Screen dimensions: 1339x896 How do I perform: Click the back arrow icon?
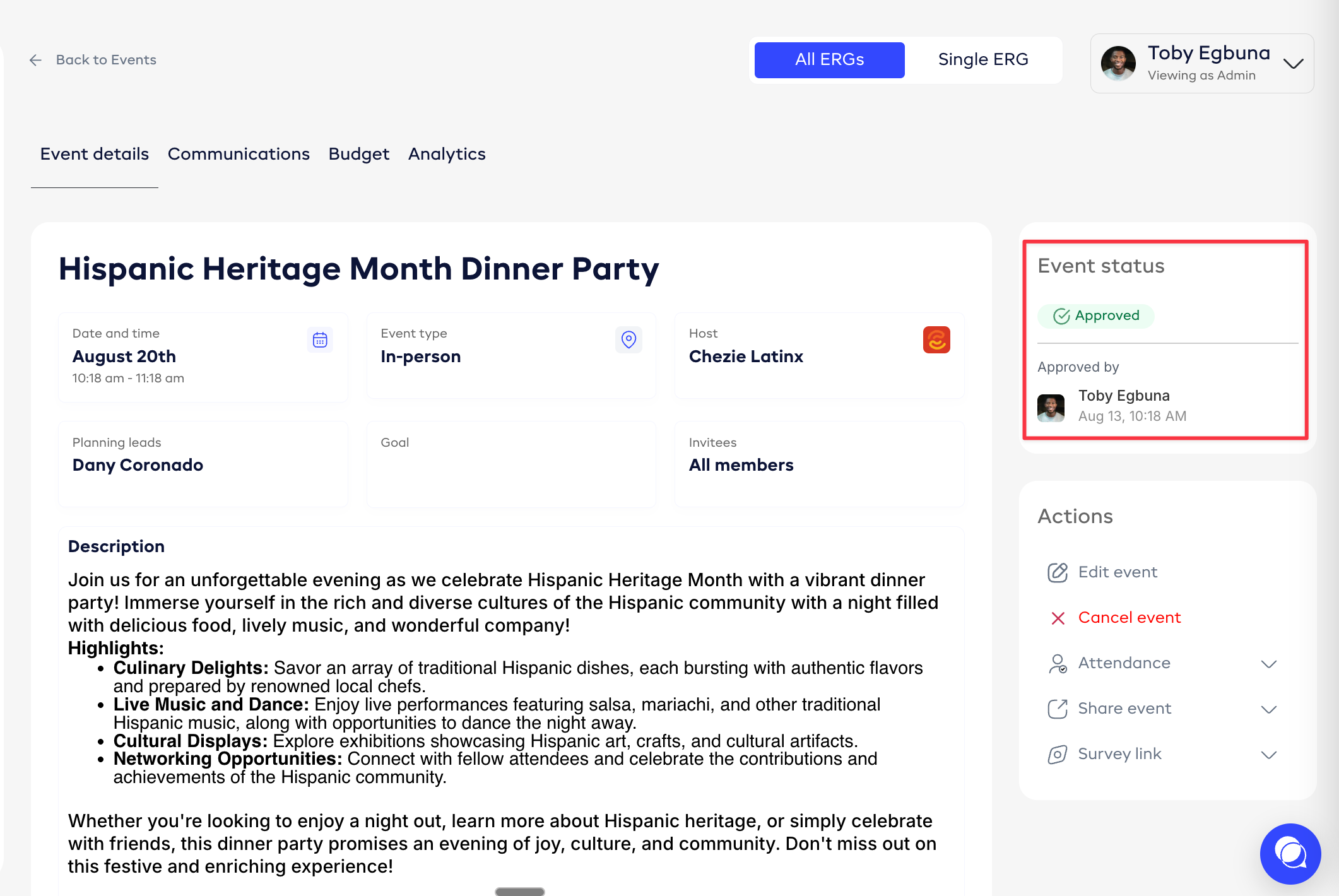tap(35, 60)
